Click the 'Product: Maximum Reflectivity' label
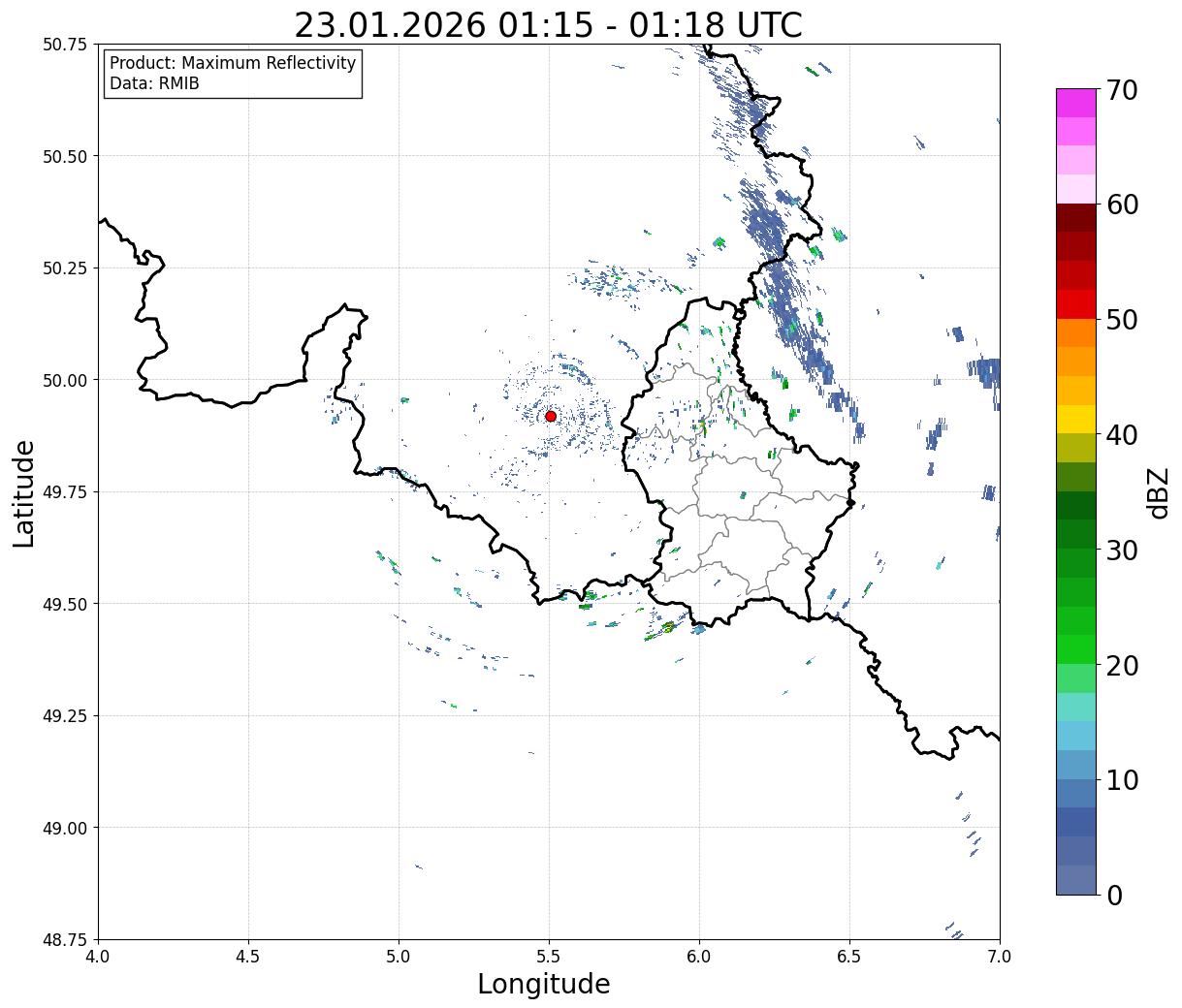The height and width of the screenshot is (1008, 1182). 233,63
